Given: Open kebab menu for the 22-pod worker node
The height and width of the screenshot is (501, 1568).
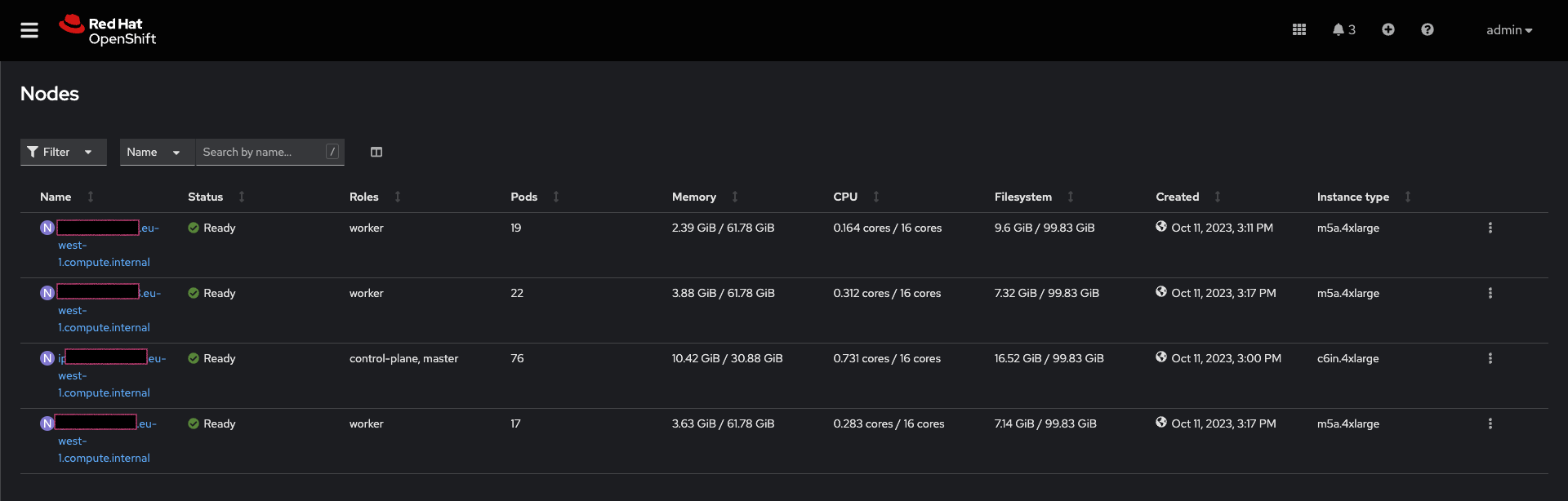Looking at the screenshot, I should point(1490,293).
